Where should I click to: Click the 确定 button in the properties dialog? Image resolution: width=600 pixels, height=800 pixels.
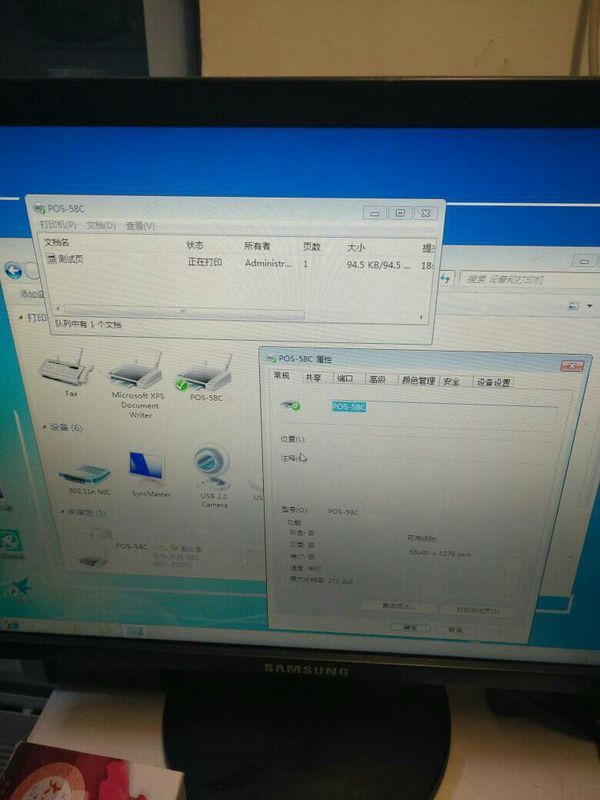click(410, 627)
